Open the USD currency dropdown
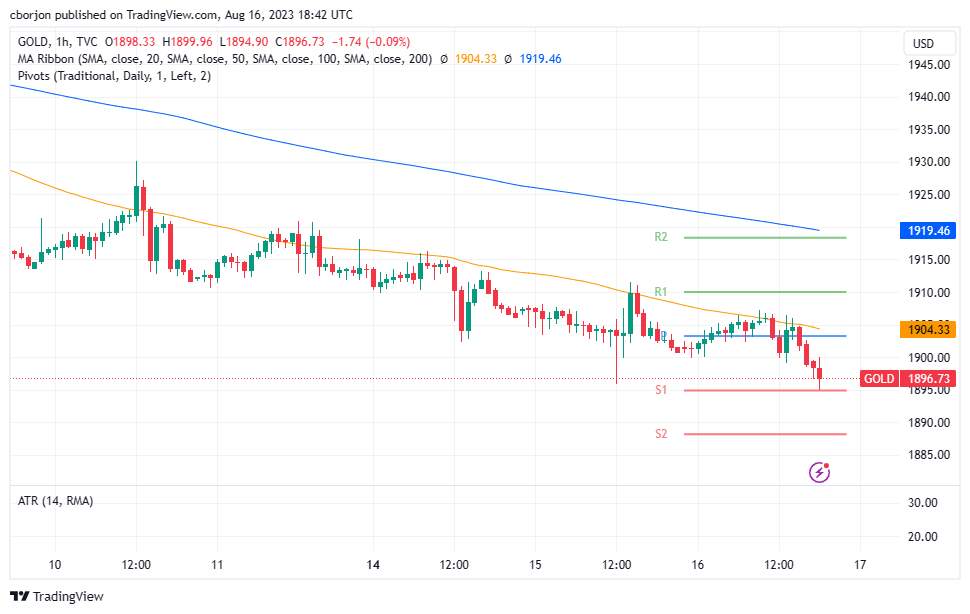Screen dimensions: 970x614 click(x=928, y=44)
